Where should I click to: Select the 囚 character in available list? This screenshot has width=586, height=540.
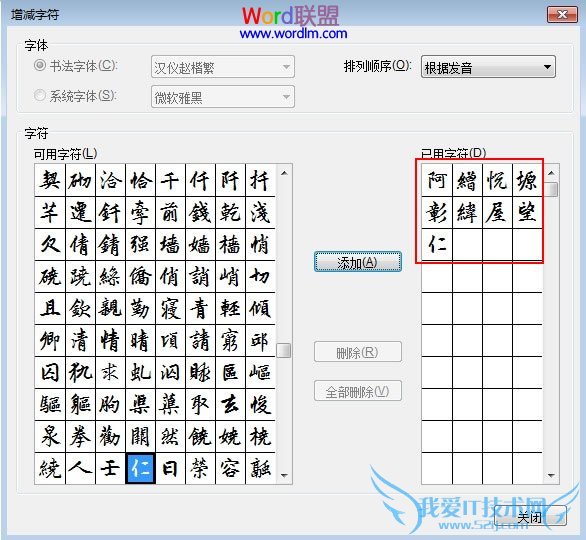(50, 372)
